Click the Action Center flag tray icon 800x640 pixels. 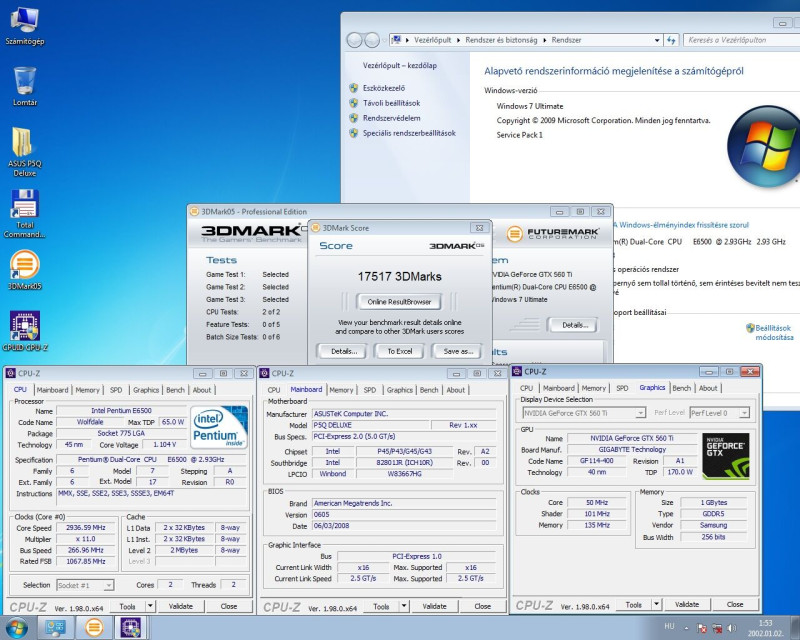coord(702,628)
